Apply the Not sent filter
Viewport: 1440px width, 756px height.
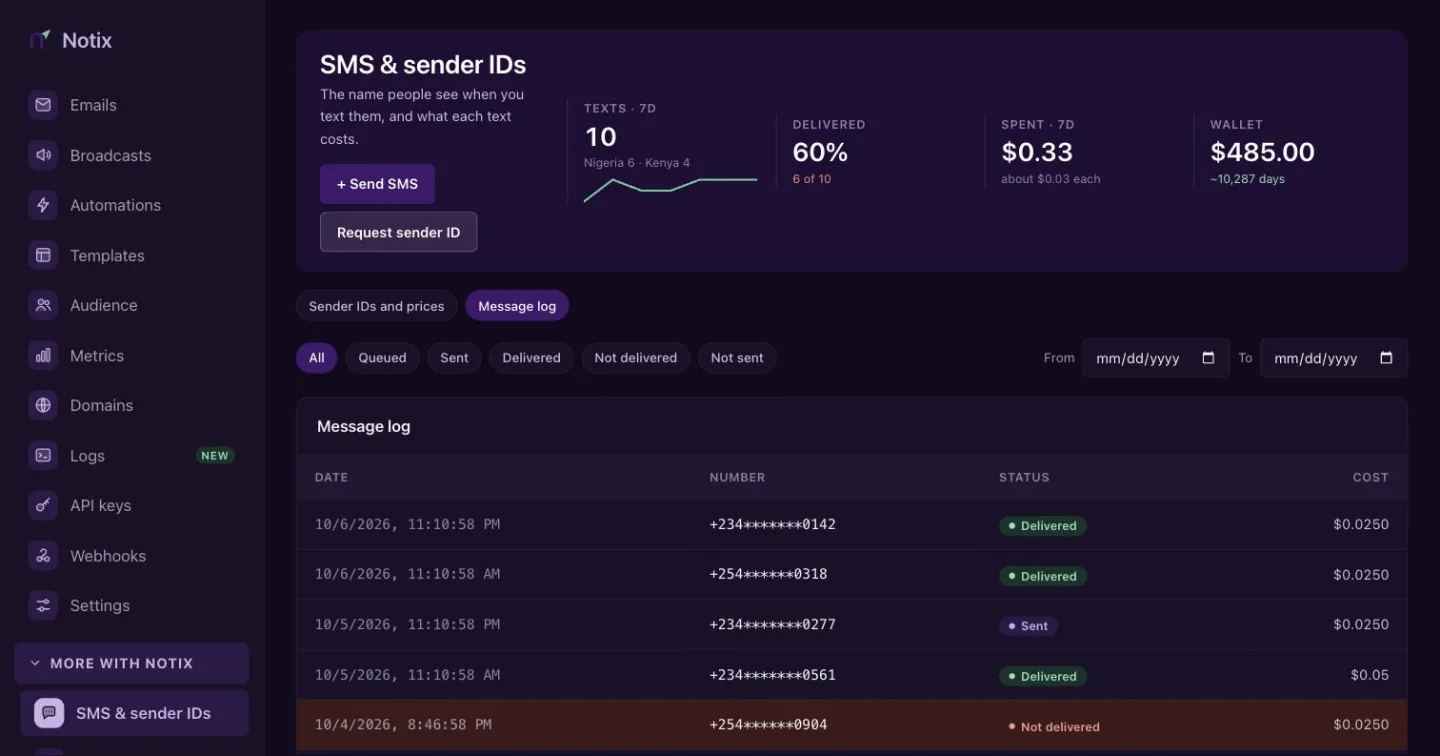737,358
